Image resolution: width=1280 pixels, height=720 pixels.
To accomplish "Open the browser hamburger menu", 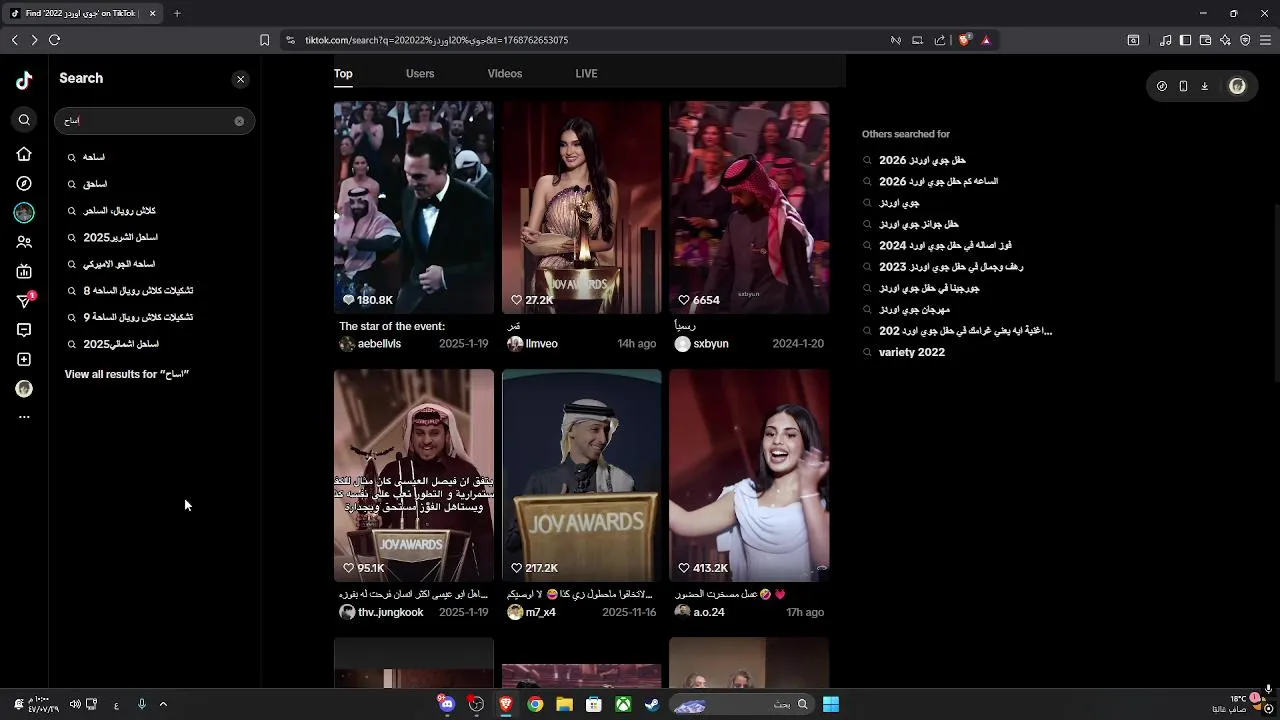I will [1265, 40].
